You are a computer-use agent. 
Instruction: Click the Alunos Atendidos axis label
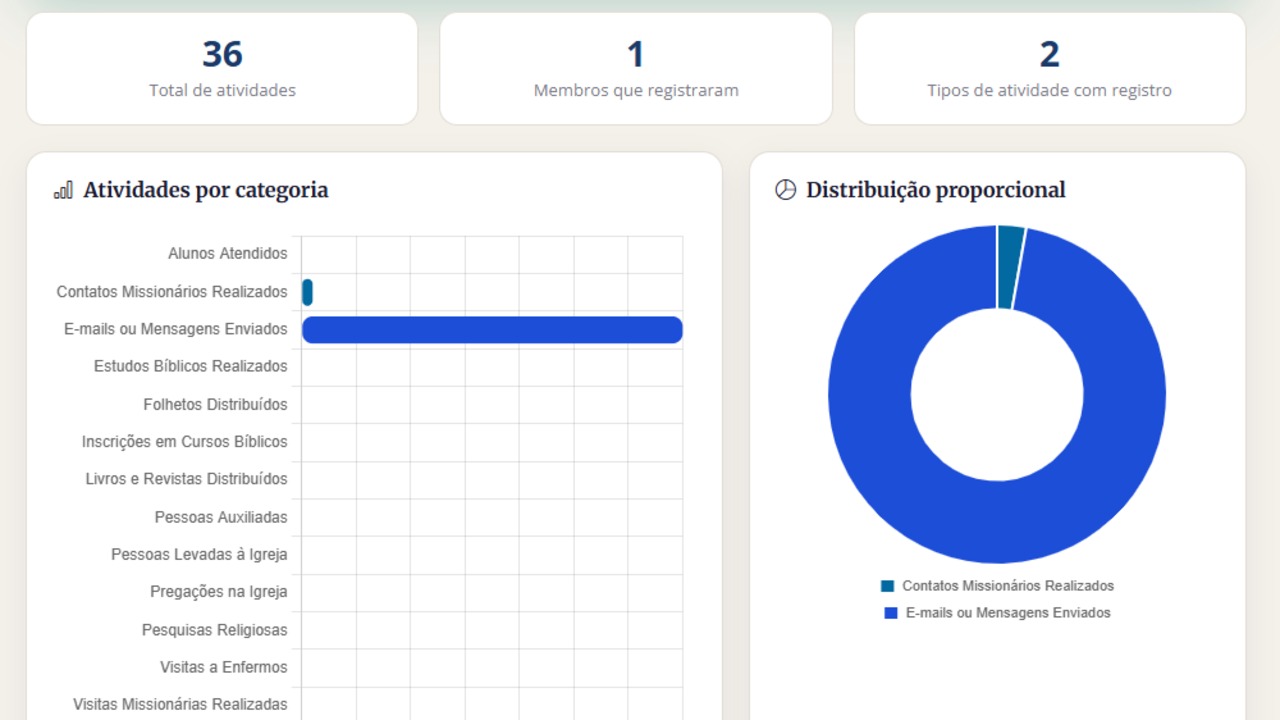coord(227,254)
